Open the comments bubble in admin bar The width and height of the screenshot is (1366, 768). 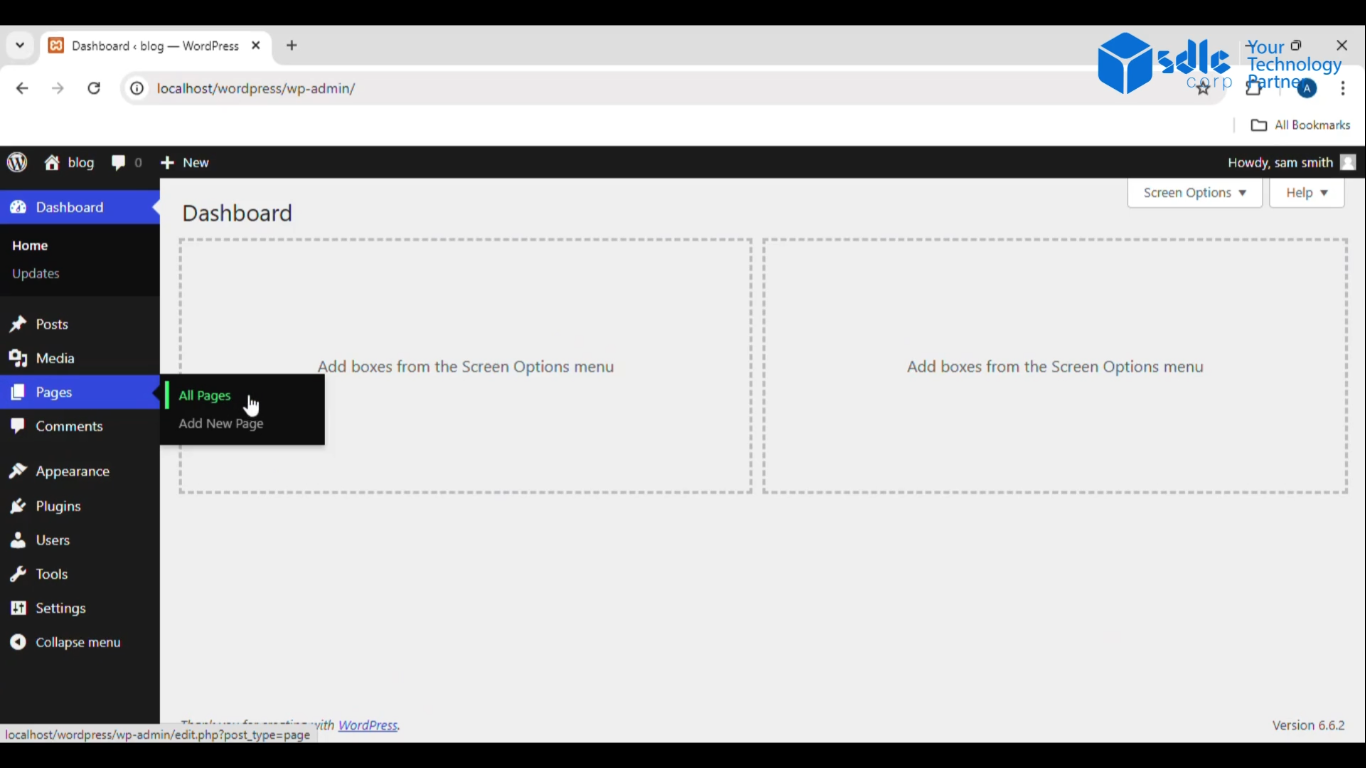tap(119, 162)
